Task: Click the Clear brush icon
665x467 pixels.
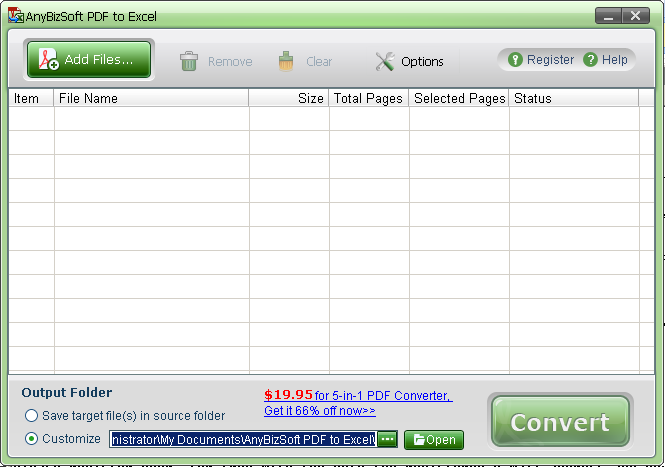Action: [286, 61]
